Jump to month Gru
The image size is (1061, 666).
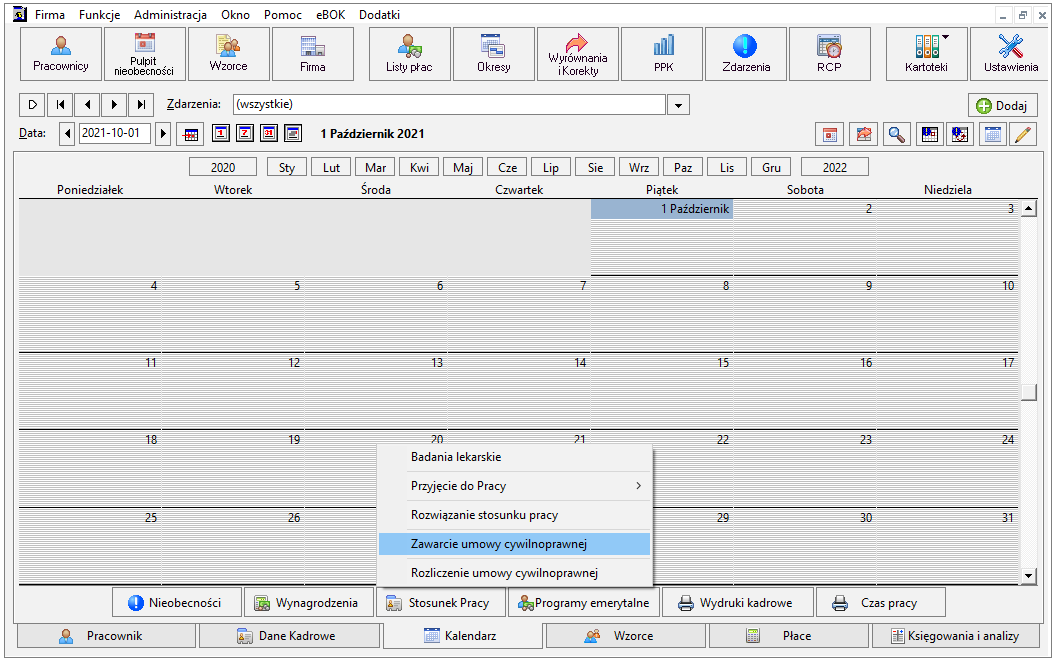tap(771, 167)
